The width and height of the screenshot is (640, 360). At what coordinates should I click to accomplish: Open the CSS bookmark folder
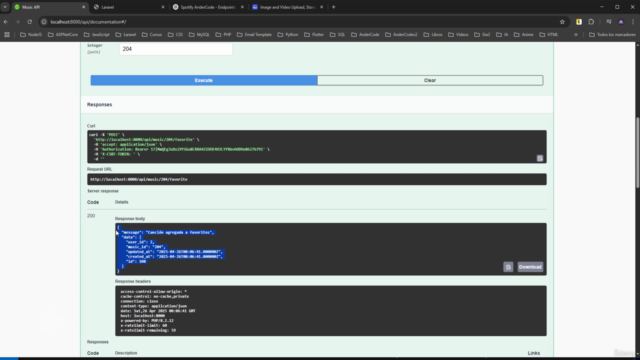pyautogui.click(x=176, y=35)
